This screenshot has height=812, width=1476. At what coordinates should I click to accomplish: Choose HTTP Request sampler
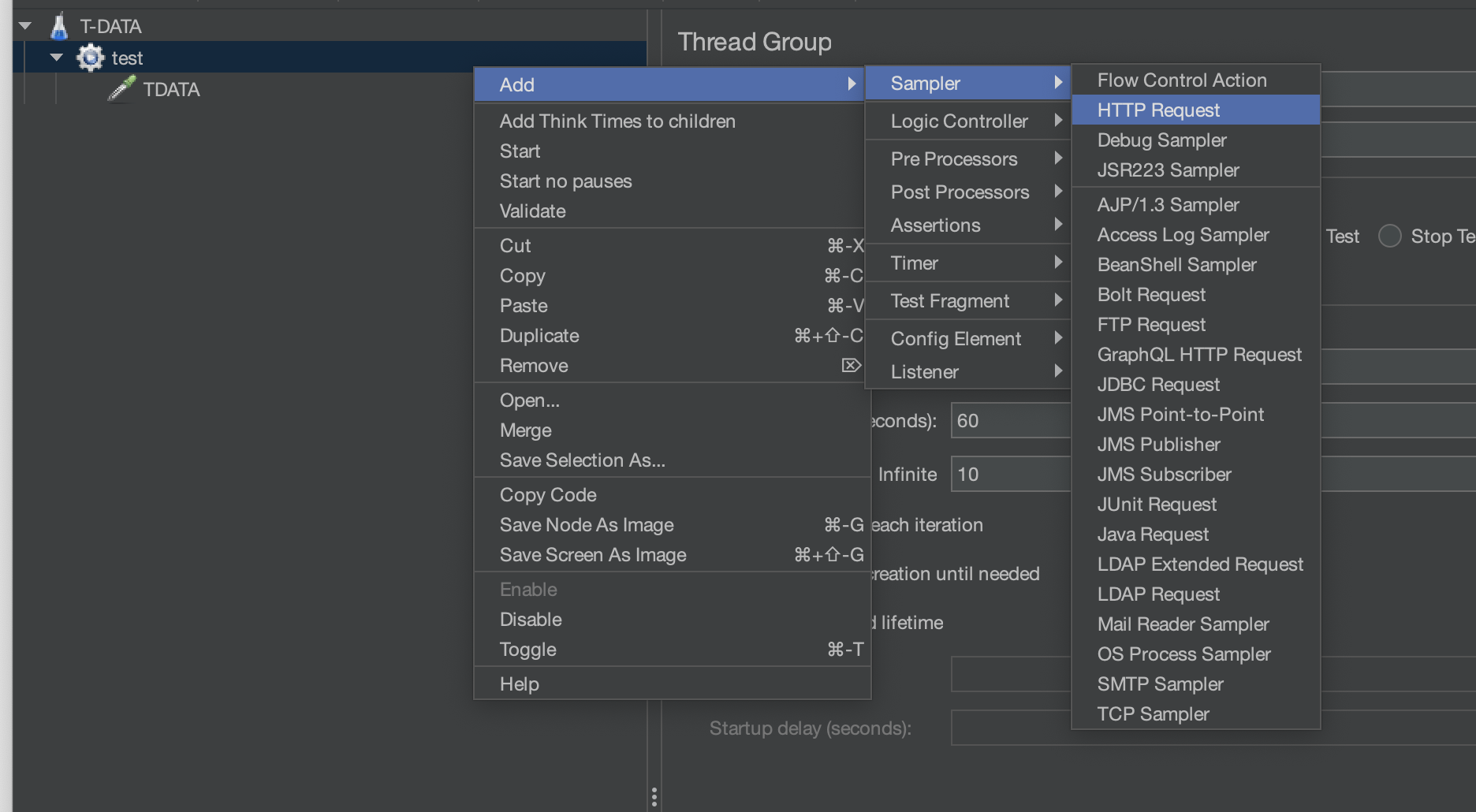pyautogui.click(x=1196, y=110)
